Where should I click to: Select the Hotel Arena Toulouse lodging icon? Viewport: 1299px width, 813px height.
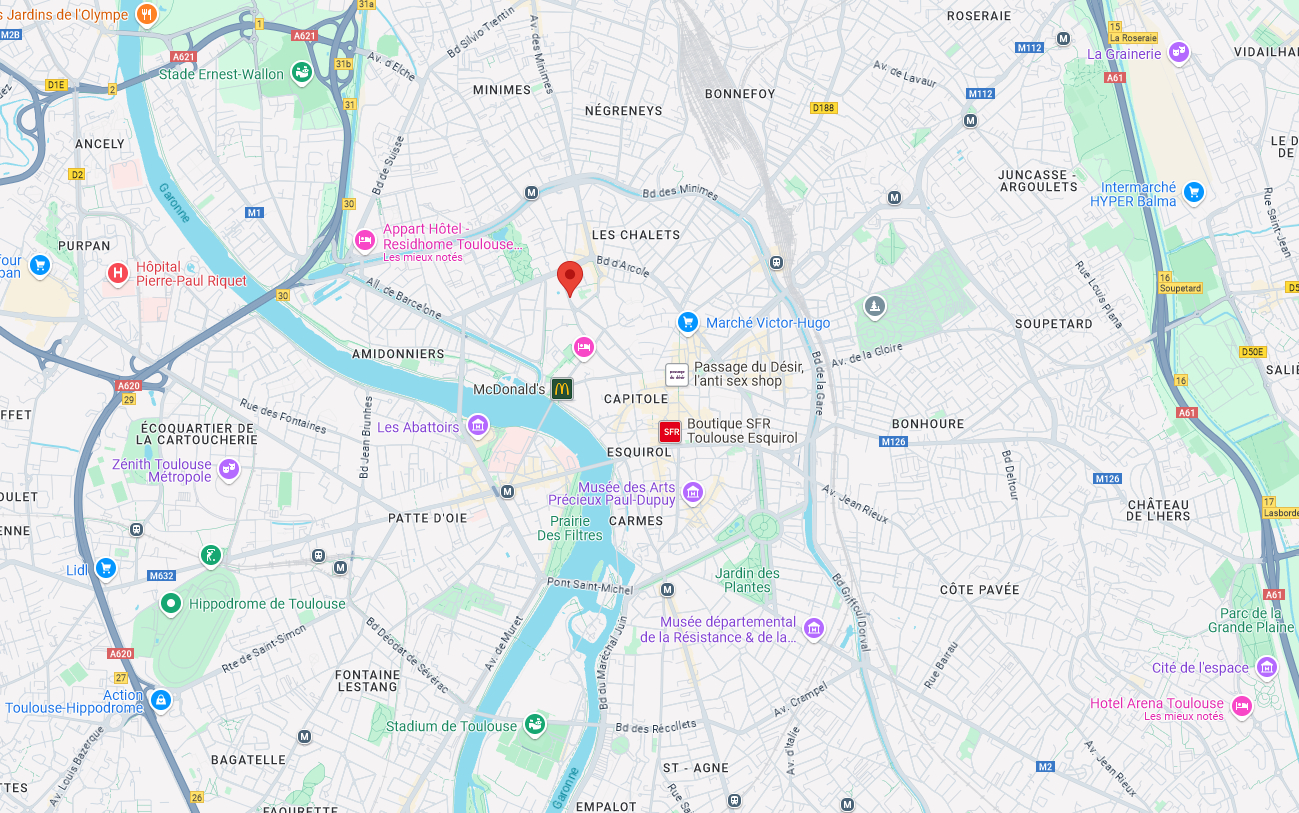1242,706
